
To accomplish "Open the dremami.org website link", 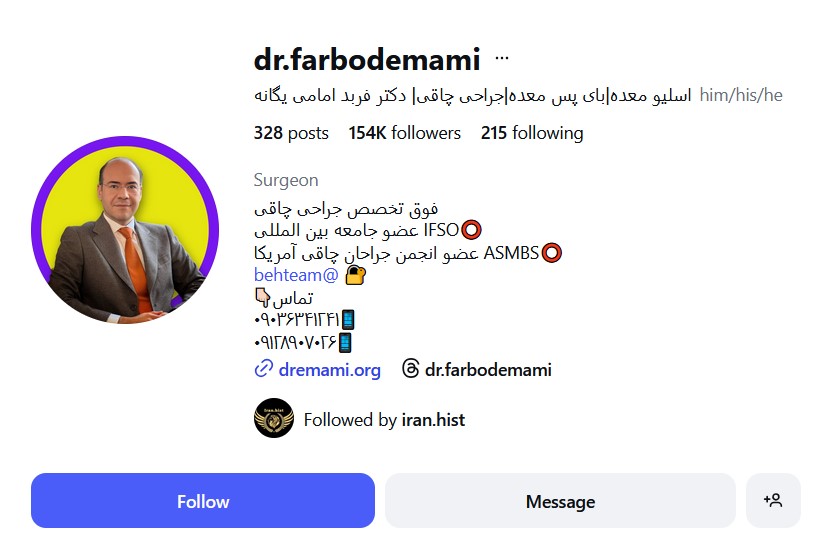I will point(329,369).
